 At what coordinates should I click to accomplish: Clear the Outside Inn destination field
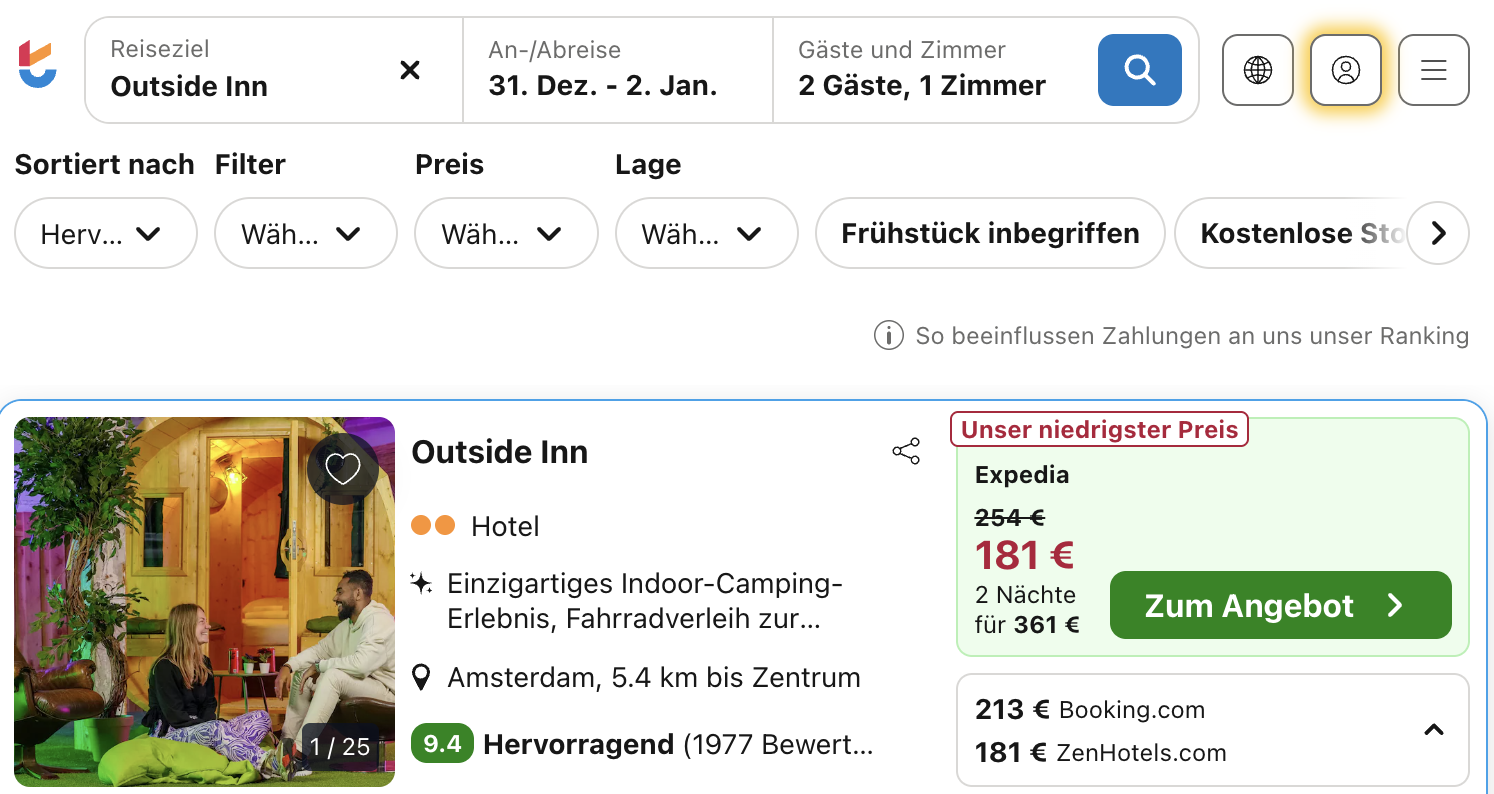point(410,70)
